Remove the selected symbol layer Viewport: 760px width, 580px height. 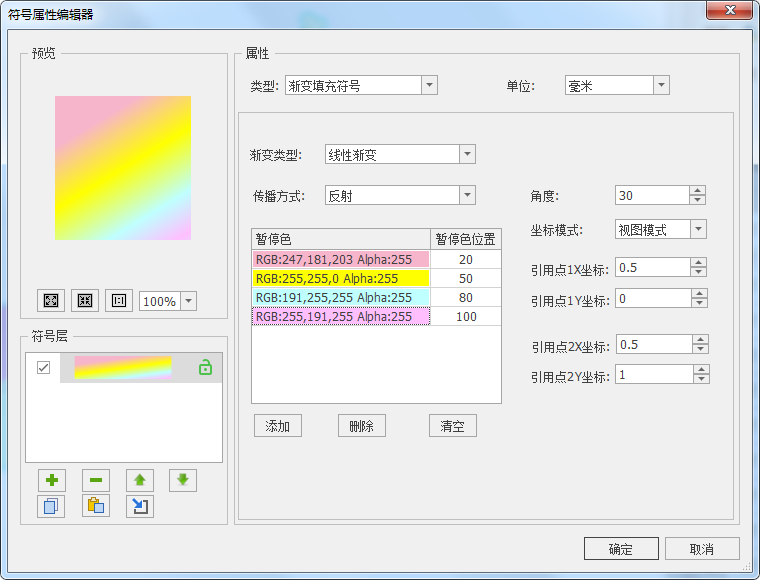pyautogui.click(x=95, y=480)
